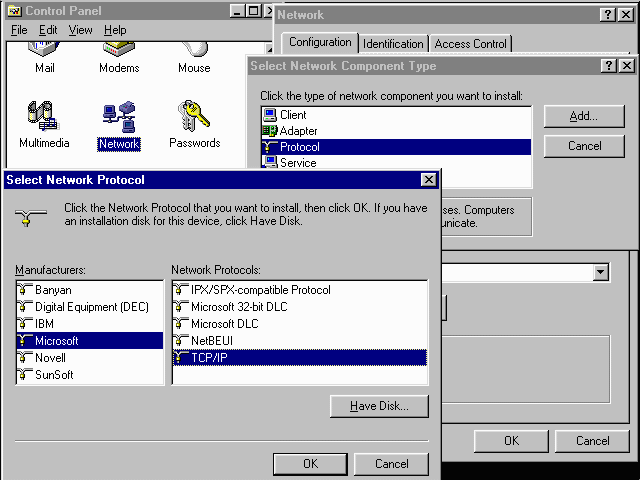Choose Banyan in Manufacturers list
Screen dimensions: 640x480
[53, 290]
